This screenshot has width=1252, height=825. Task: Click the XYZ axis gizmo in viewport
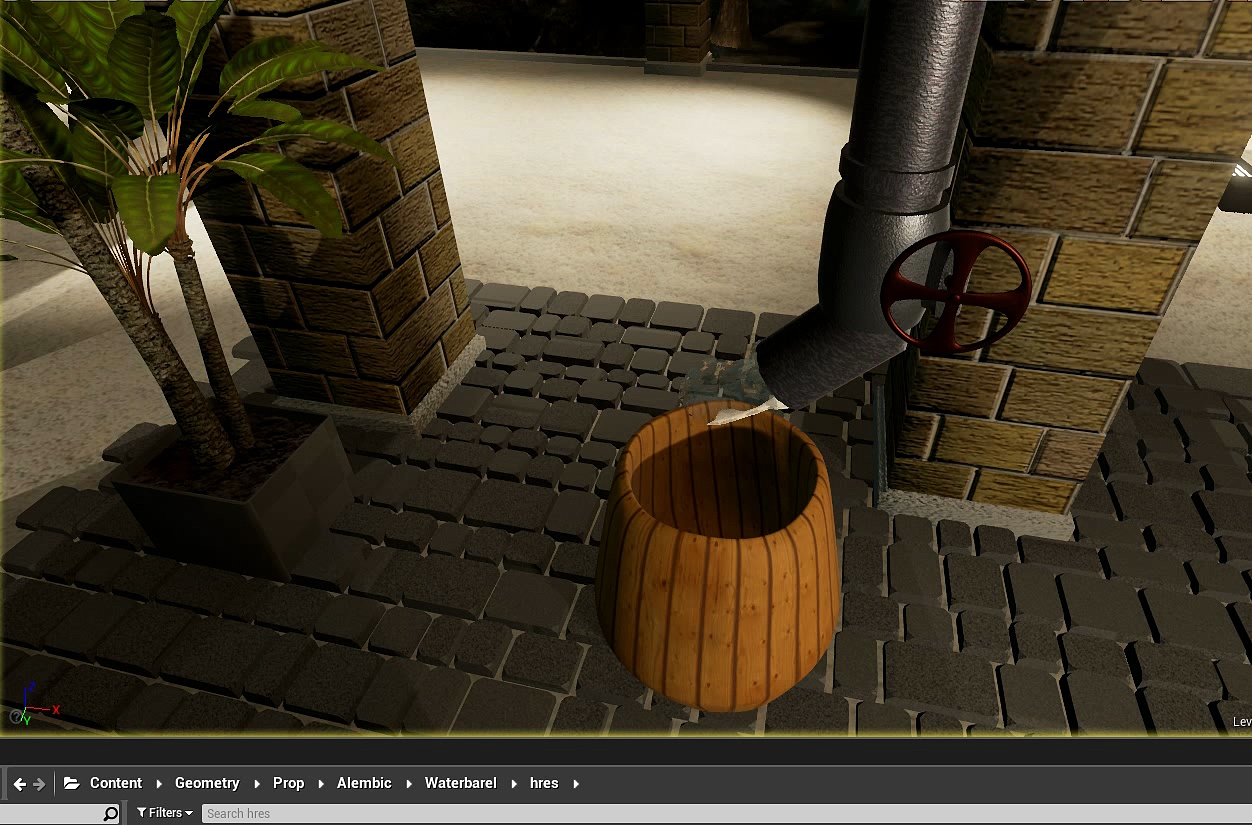(x=30, y=705)
